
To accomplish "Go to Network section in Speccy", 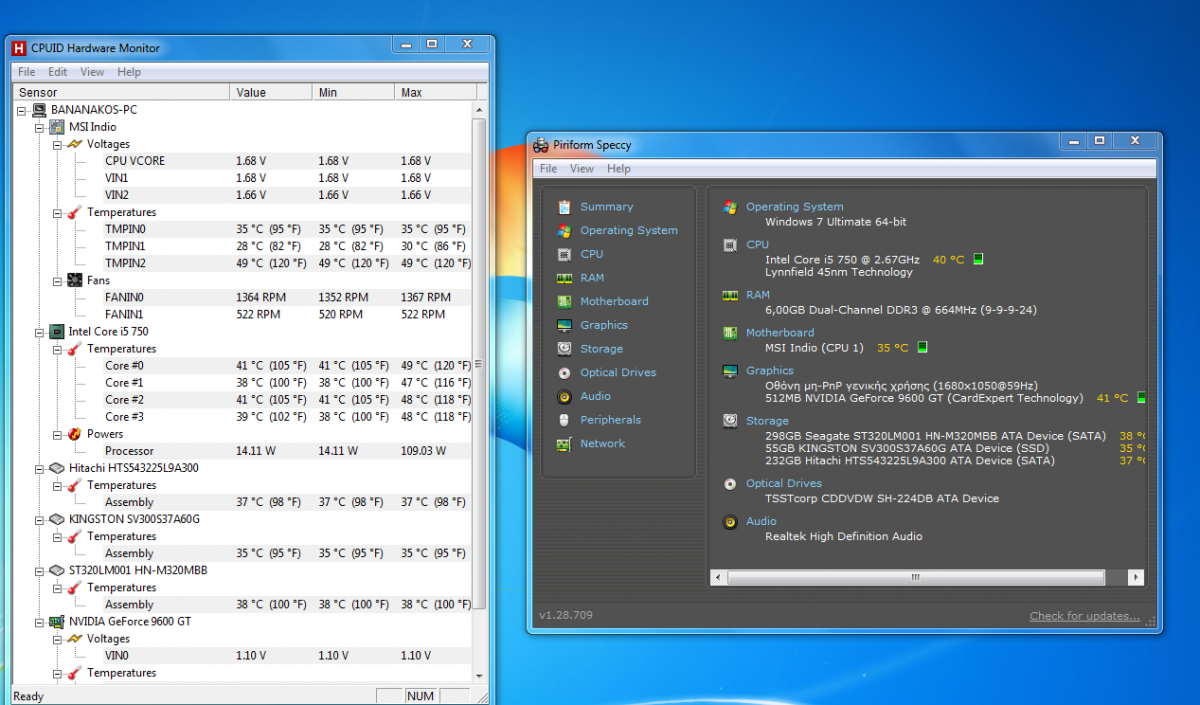I will pos(602,444).
